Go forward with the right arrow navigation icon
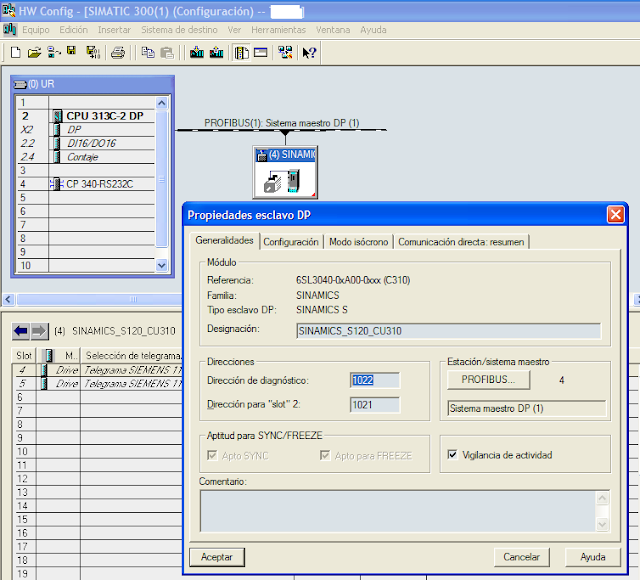 39,331
